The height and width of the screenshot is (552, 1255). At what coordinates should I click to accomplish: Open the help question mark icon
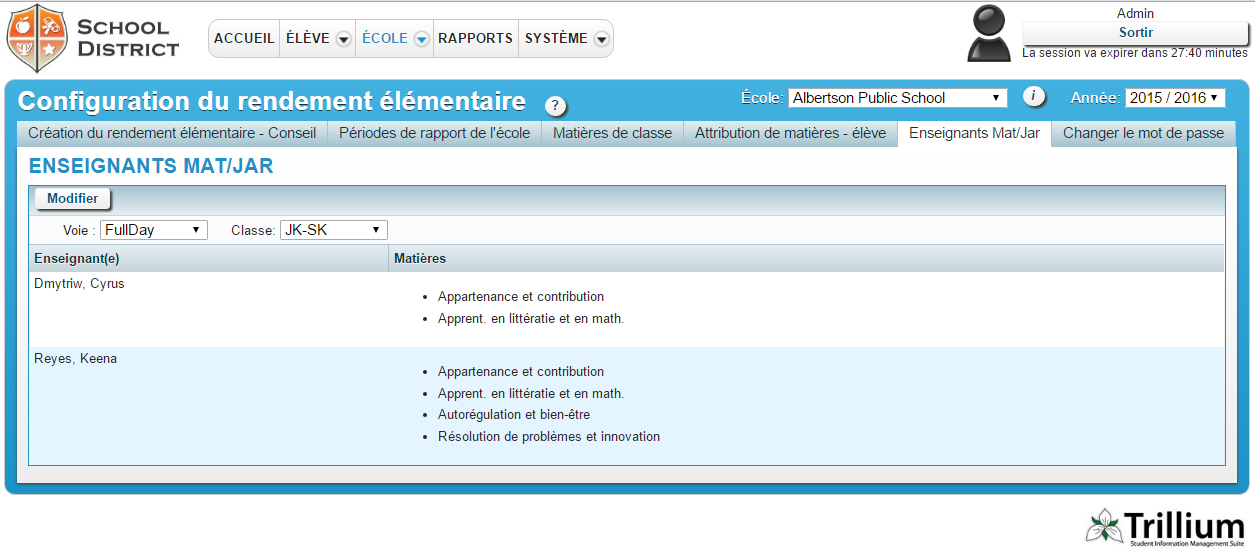click(555, 106)
